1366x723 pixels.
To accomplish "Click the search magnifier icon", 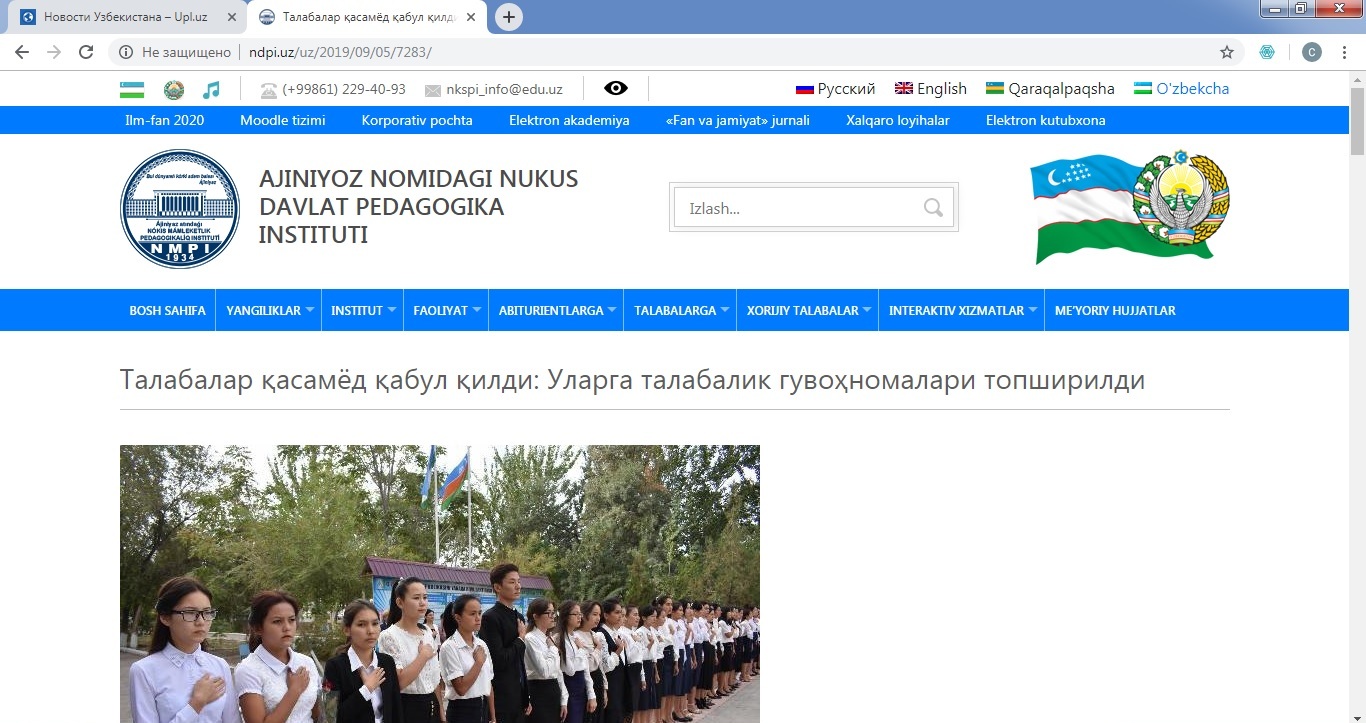I will tap(933, 208).
